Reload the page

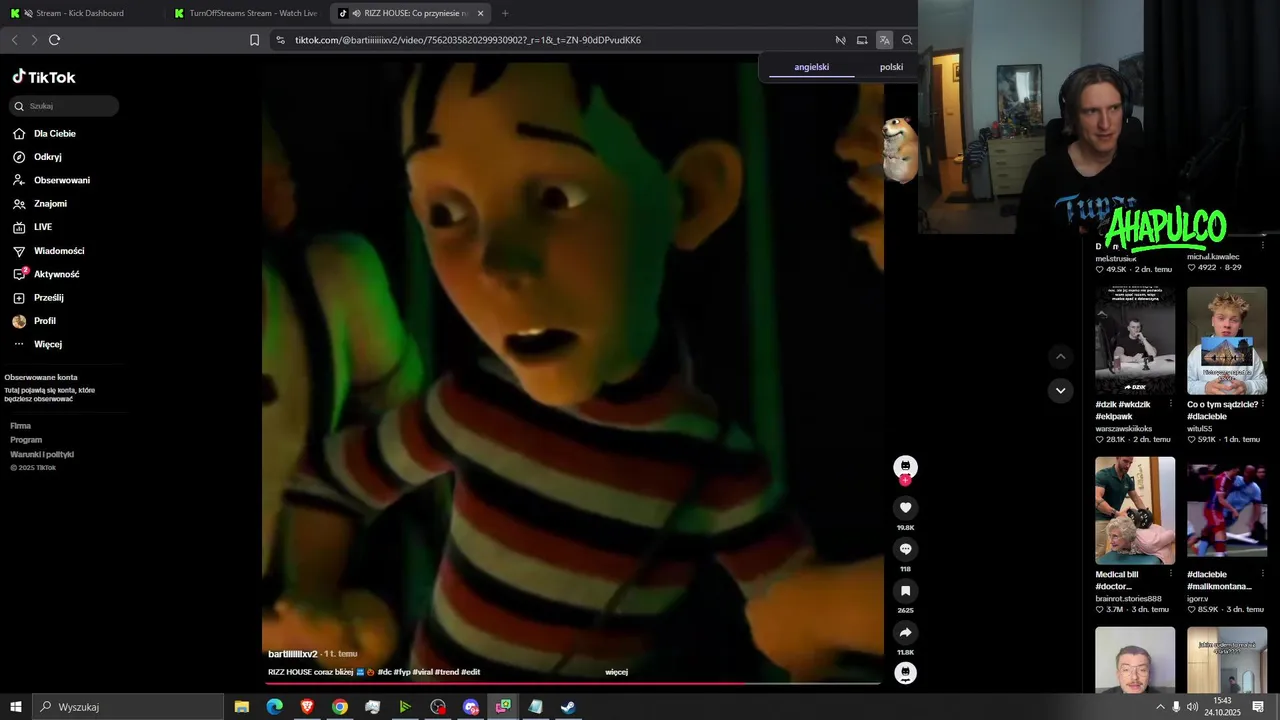[x=55, y=40]
